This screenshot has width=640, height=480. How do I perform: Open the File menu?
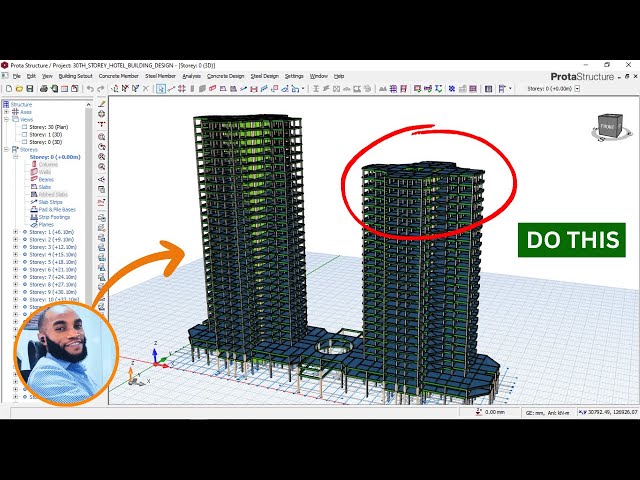coord(17,76)
